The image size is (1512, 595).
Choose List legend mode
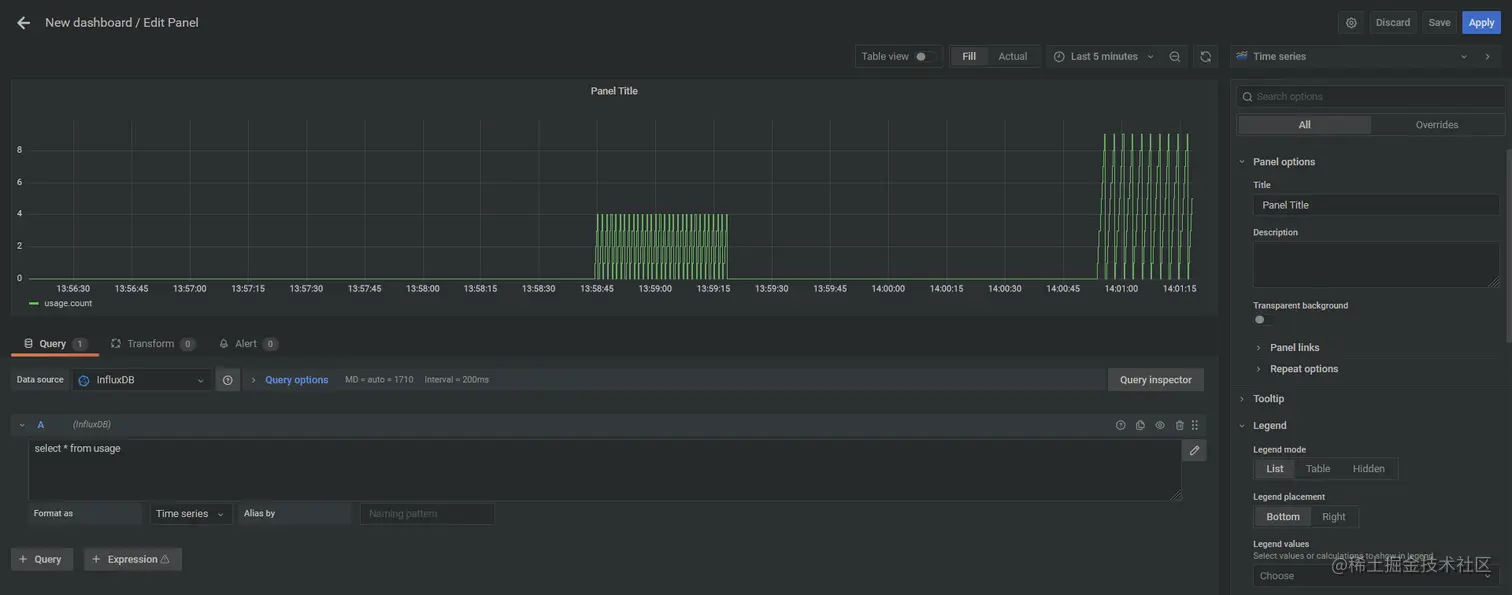pos(1275,469)
